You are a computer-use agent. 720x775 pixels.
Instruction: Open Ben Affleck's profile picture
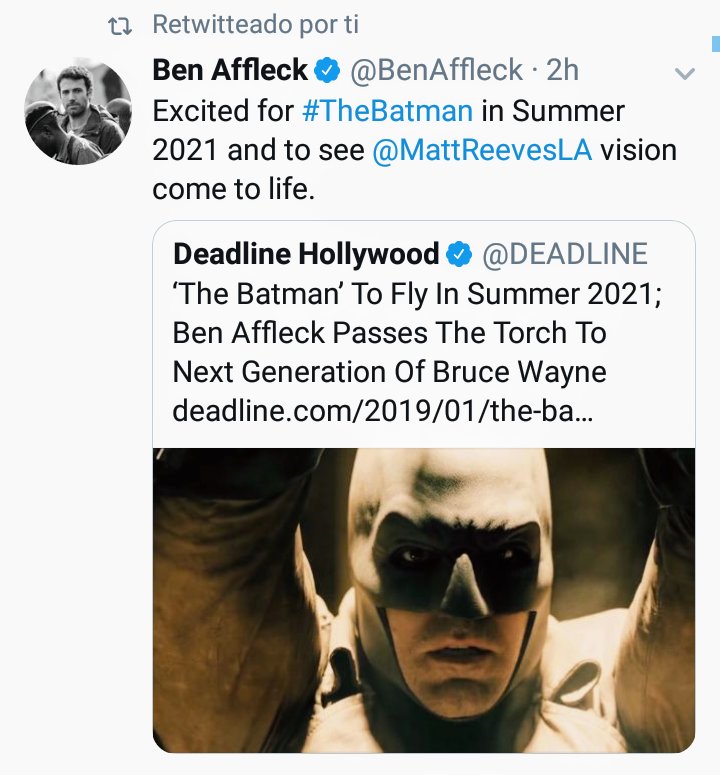pos(78,110)
